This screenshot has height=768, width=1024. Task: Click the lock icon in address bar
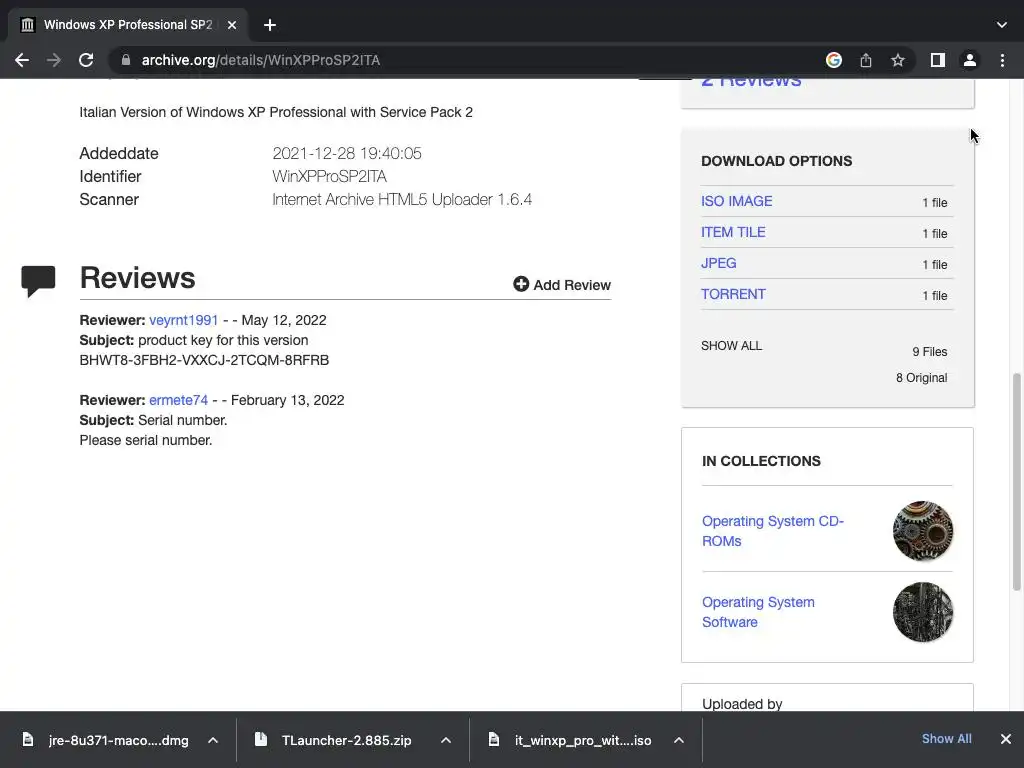coord(126,60)
